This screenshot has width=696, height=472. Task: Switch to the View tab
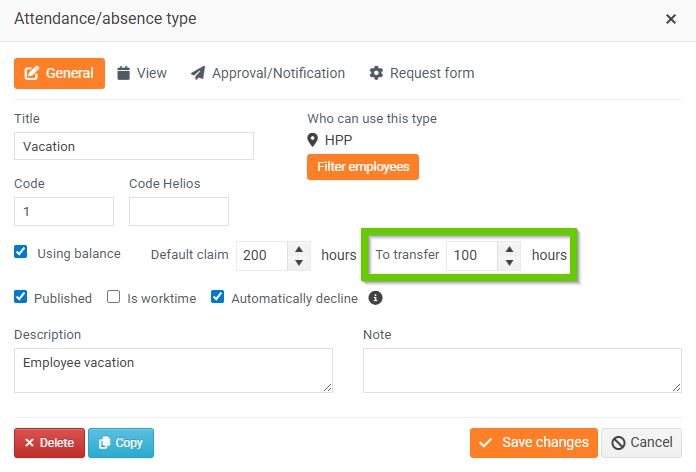pos(142,73)
